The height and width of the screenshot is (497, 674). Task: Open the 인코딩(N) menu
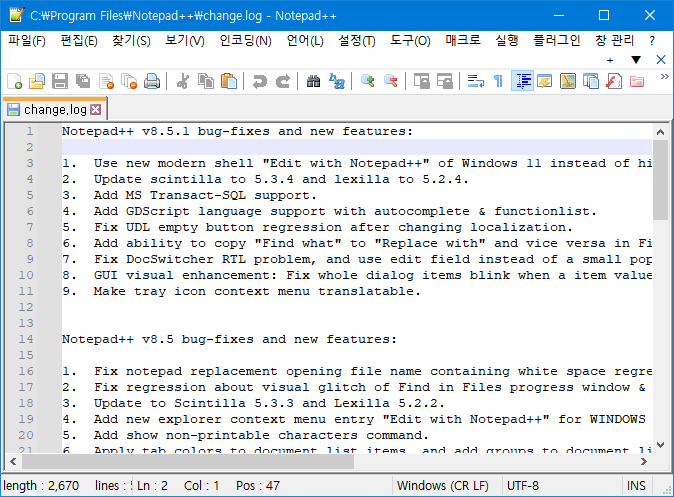(x=245, y=41)
